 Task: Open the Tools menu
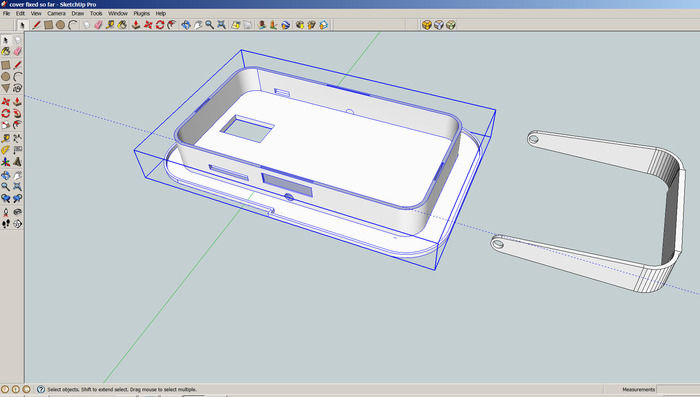pos(96,13)
